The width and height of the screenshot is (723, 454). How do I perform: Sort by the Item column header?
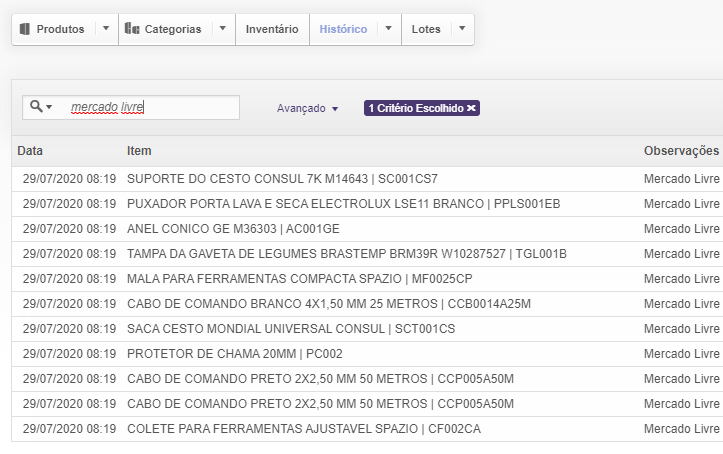coord(139,151)
